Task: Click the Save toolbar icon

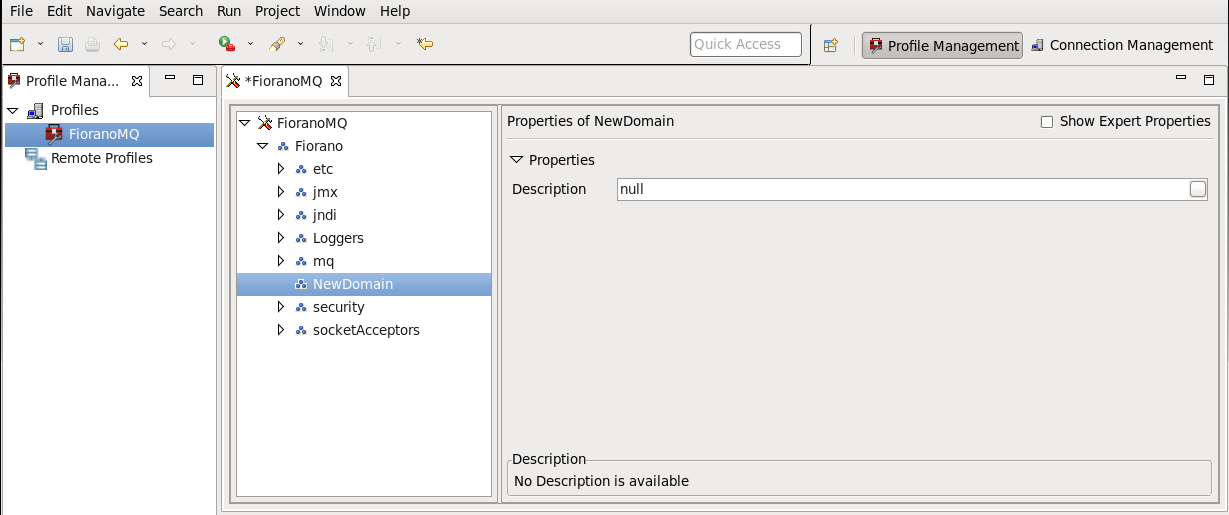Action: pyautogui.click(x=65, y=44)
